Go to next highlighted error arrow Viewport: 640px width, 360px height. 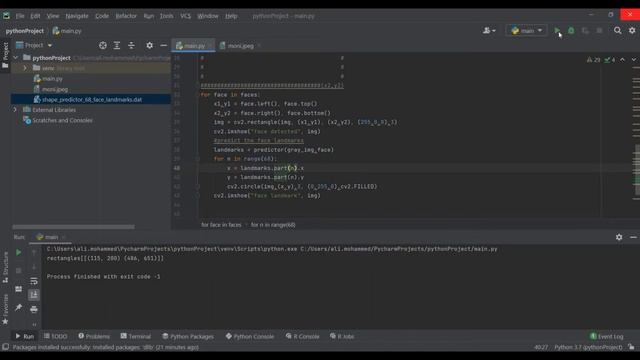(633, 60)
